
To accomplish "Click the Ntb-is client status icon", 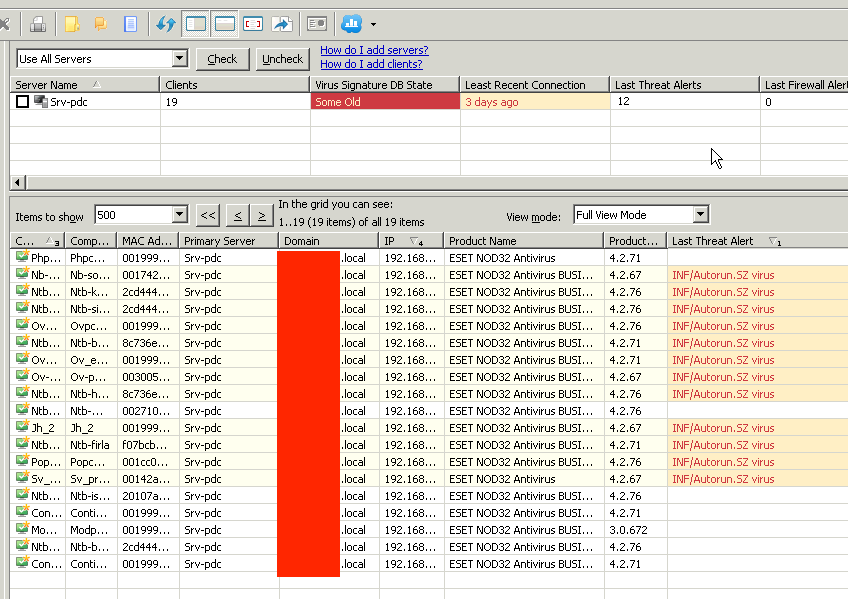I will (22, 495).
